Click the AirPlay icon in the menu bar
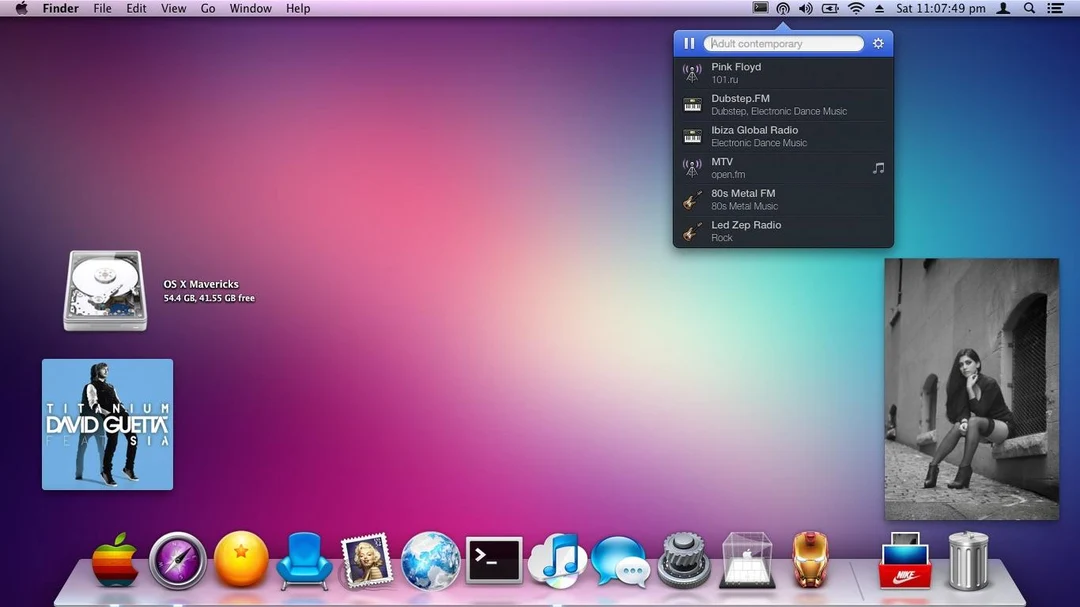Viewport: 1080px width, 607px height. click(x=783, y=8)
